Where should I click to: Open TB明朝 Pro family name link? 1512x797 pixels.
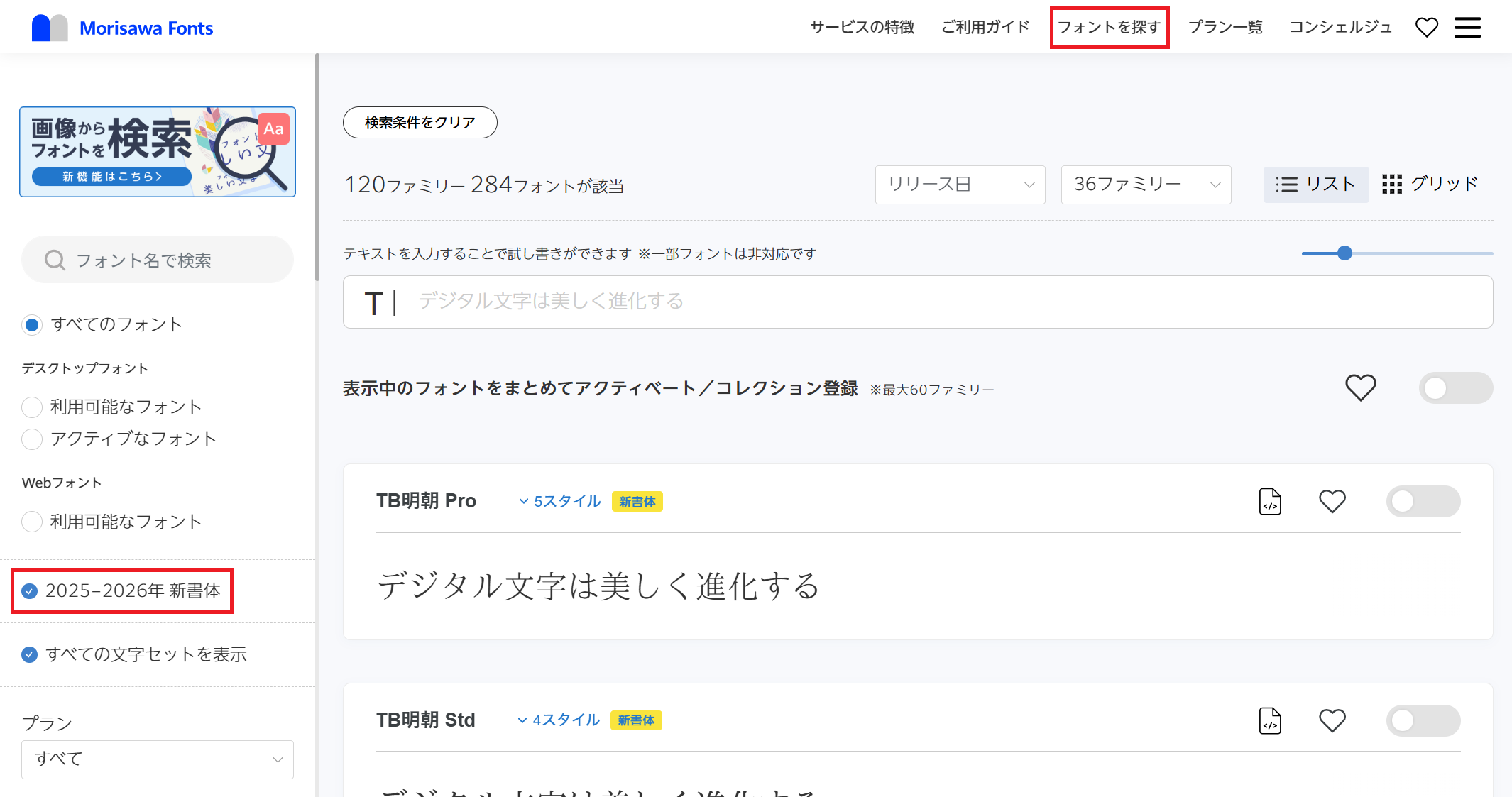point(426,501)
